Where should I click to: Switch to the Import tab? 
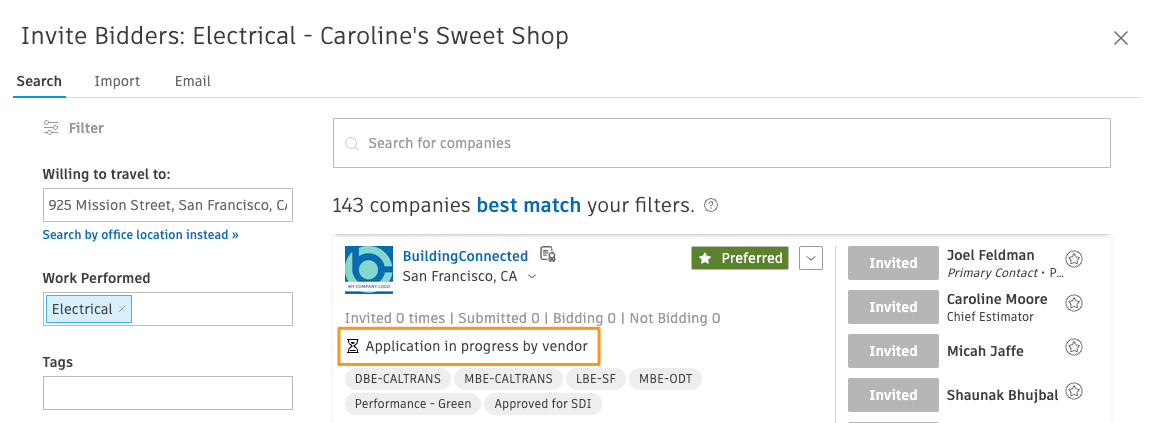coord(117,81)
